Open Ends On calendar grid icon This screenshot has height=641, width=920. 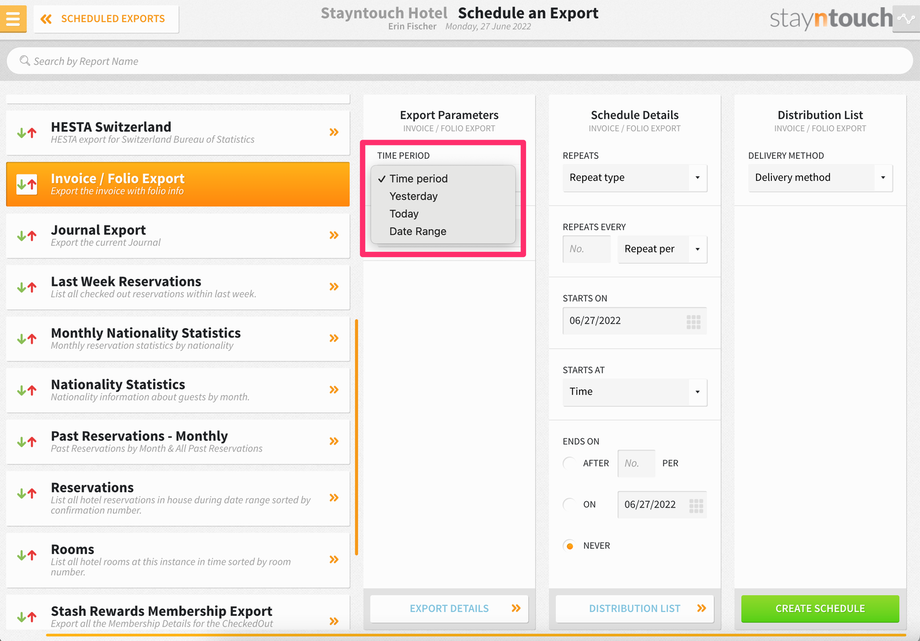click(x=696, y=505)
